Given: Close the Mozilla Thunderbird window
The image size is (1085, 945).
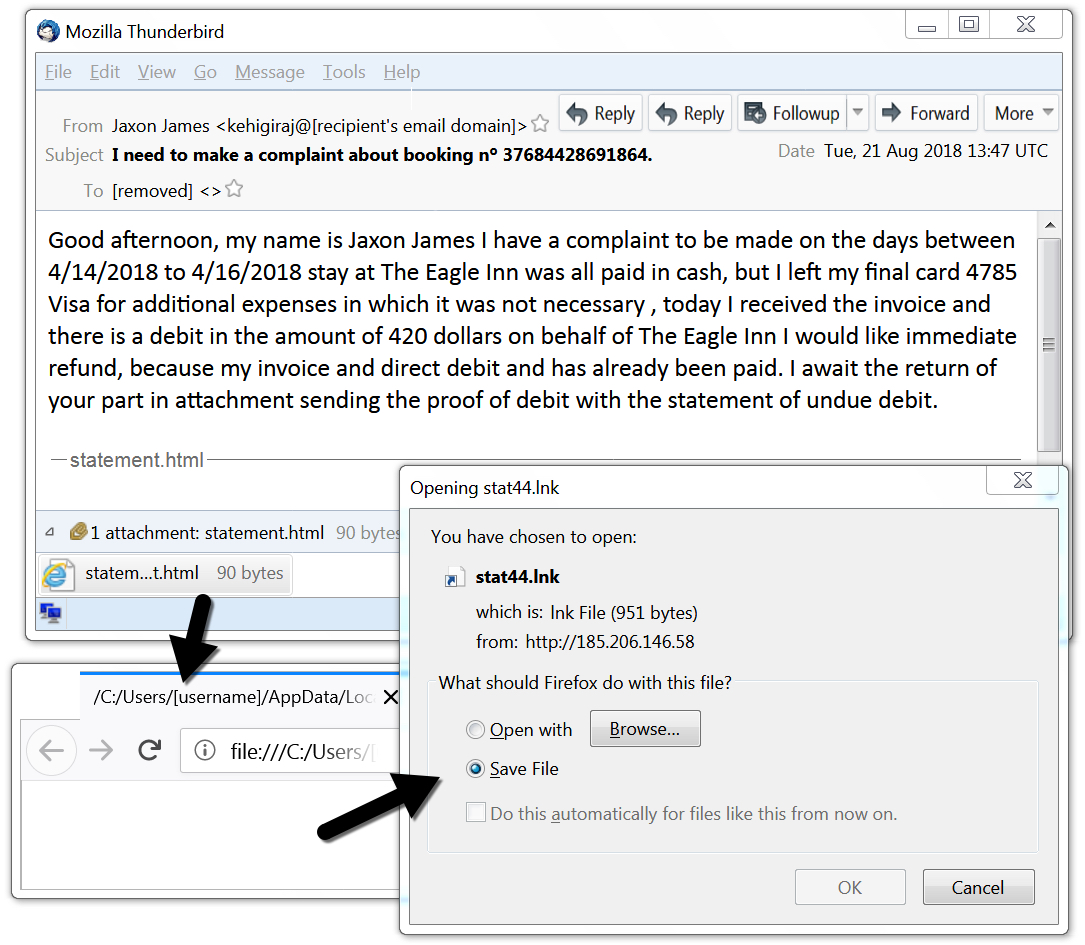Looking at the screenshot, I should click(1025, 26).
